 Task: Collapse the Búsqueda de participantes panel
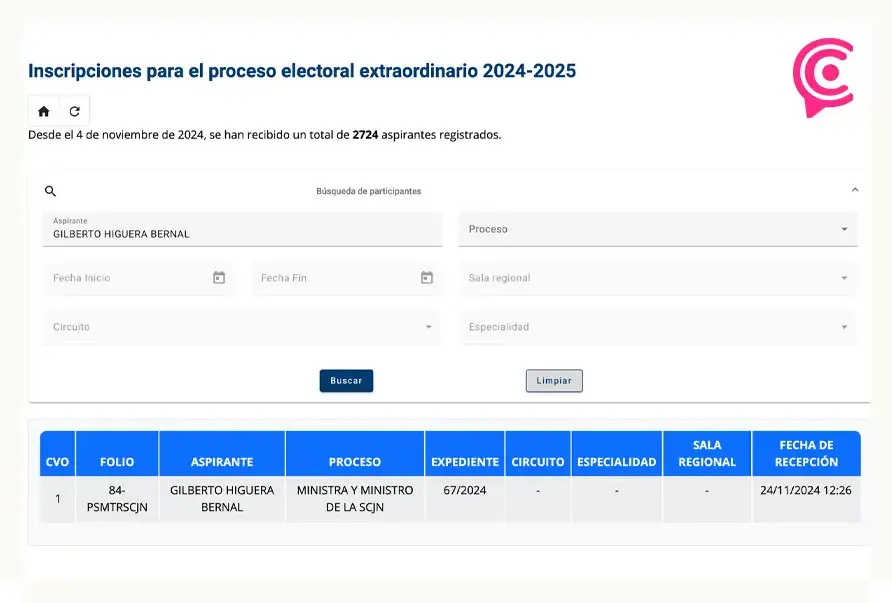(854, 190)
